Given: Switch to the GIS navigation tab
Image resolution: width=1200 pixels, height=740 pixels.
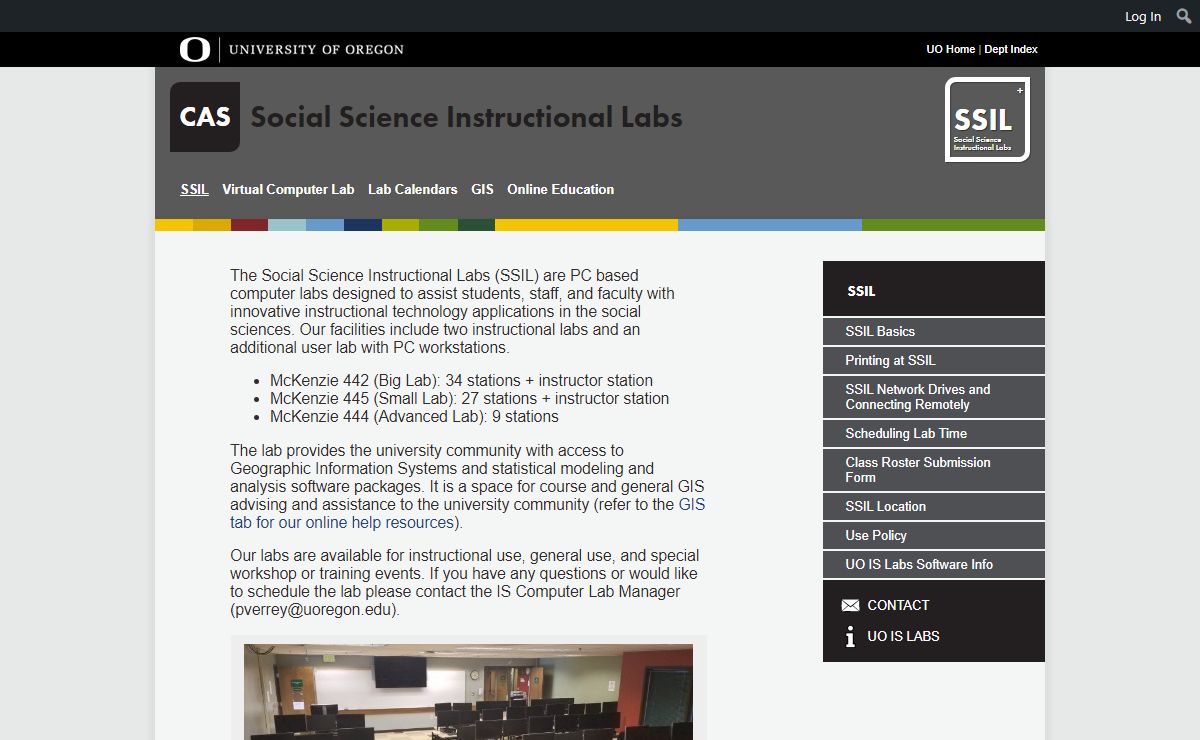Looking at the screenshot, I should [482, 189].
